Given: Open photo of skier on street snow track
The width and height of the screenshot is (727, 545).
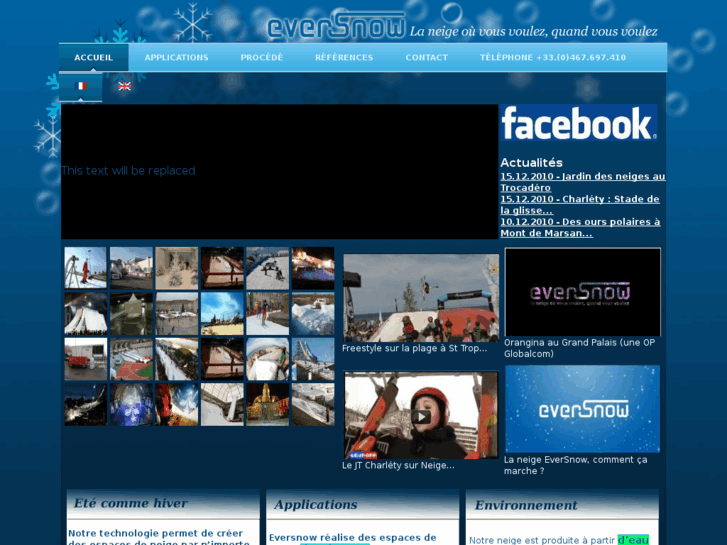Looking at the screenshot, I should pos(268,314).
